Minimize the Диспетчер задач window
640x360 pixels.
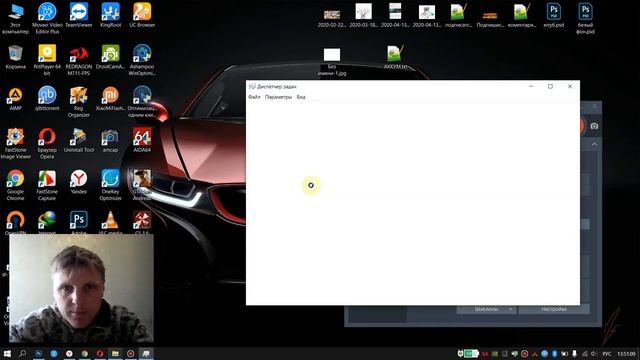click(x=531, y=86)
